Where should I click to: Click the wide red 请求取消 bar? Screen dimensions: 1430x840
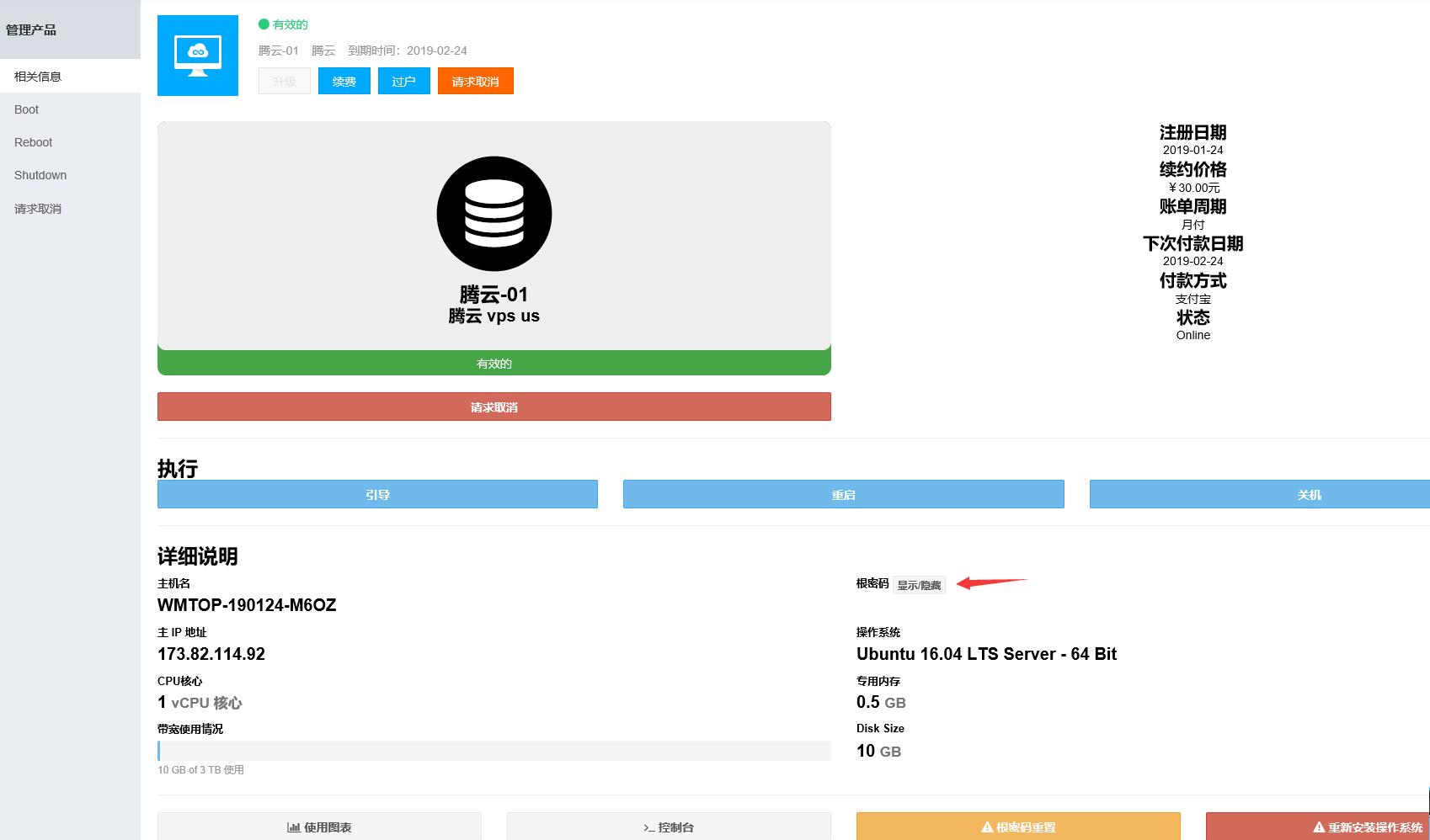pos(494,407)
